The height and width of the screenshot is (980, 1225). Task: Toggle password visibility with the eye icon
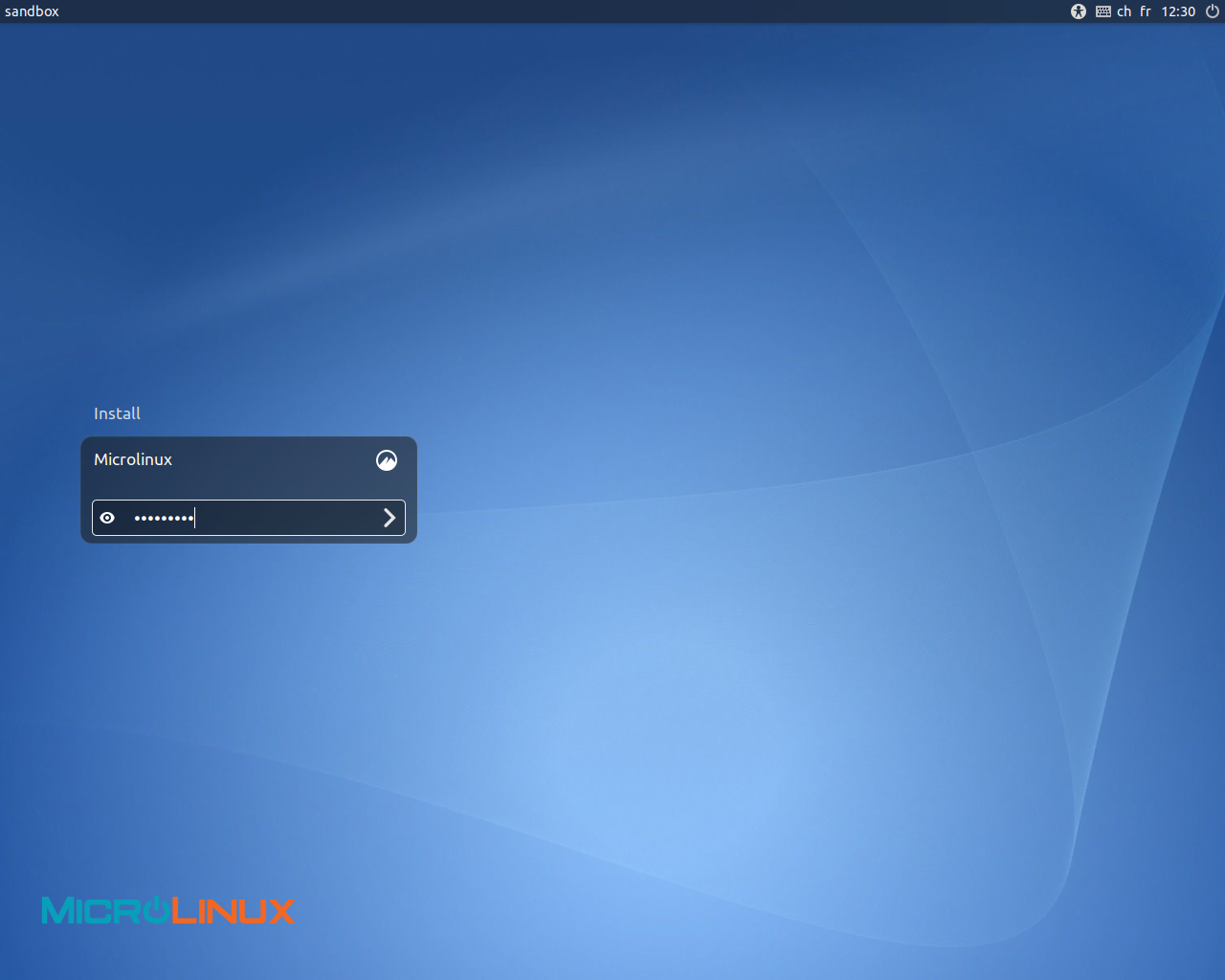(108, 518)
